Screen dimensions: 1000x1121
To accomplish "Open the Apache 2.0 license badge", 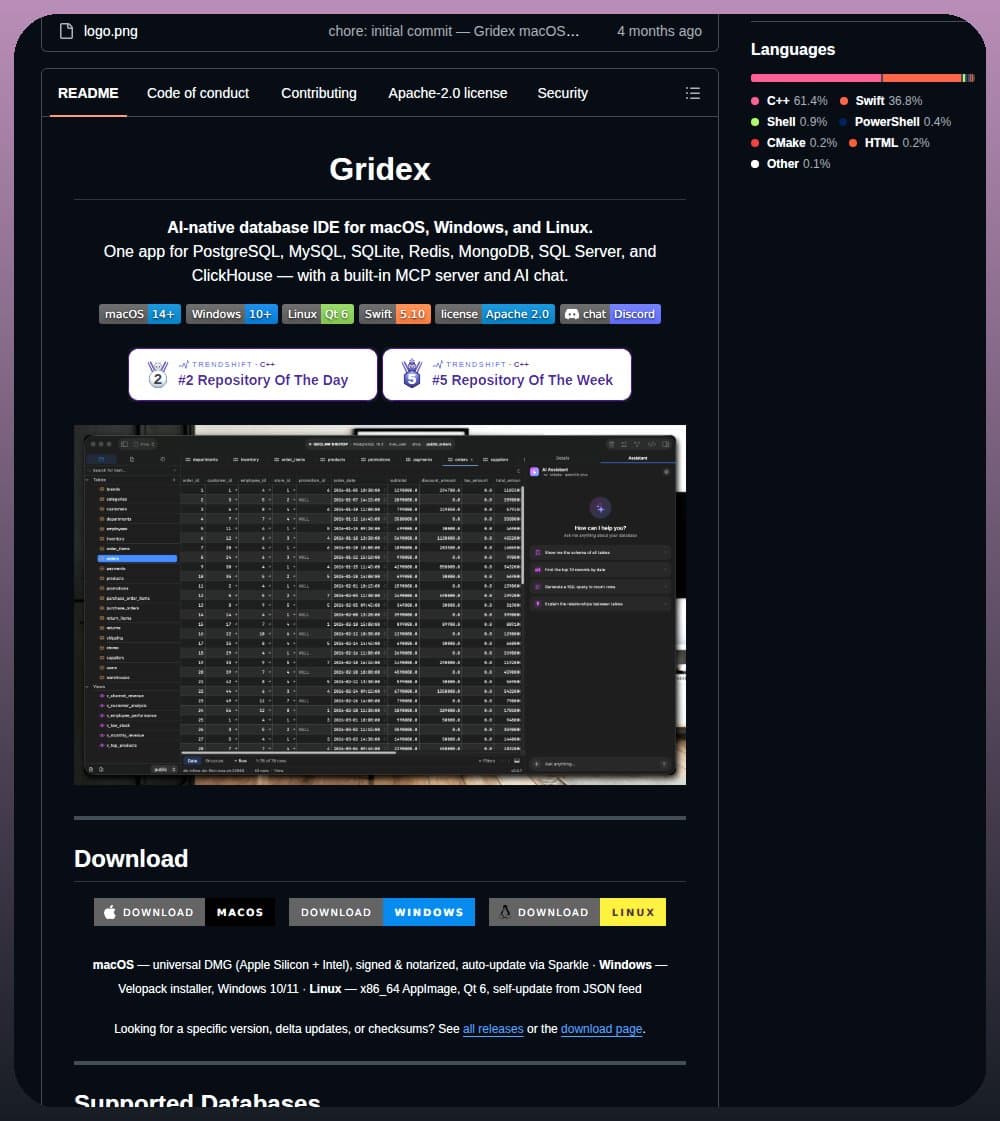I will click(495, 314).
